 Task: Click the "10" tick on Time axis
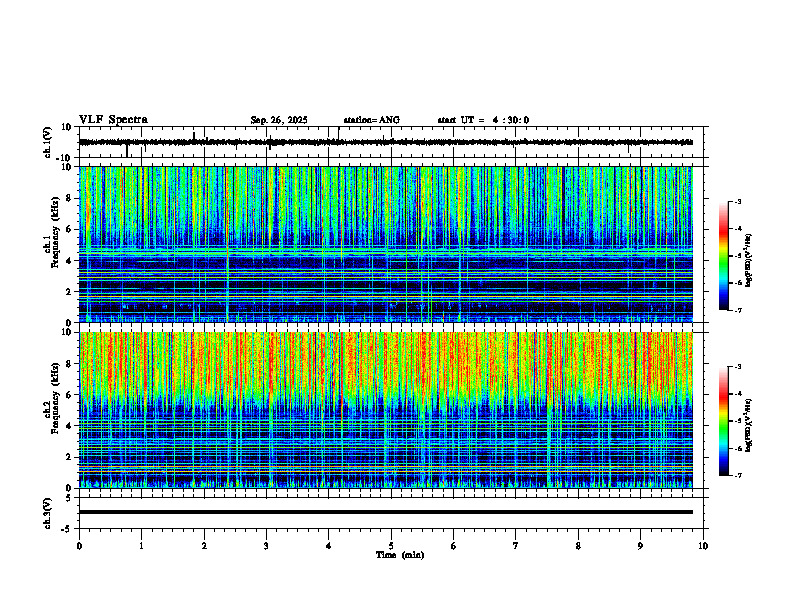pyautogui.click(x=703, y=546)
